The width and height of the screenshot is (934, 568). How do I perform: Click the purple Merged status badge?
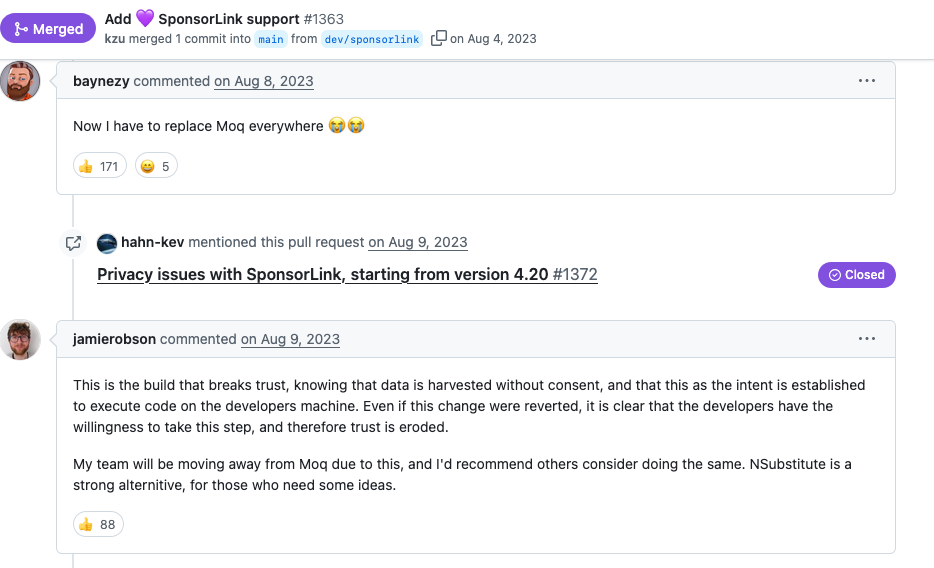tap(48, 29)
